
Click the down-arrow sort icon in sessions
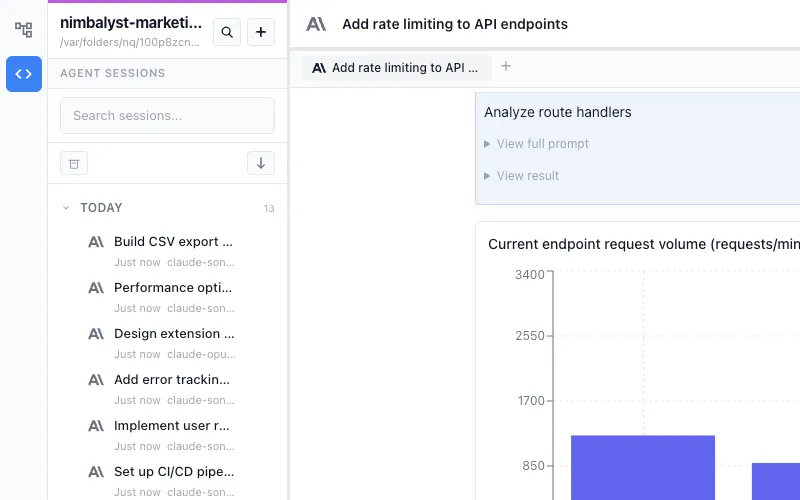click(x=261, y=163)
